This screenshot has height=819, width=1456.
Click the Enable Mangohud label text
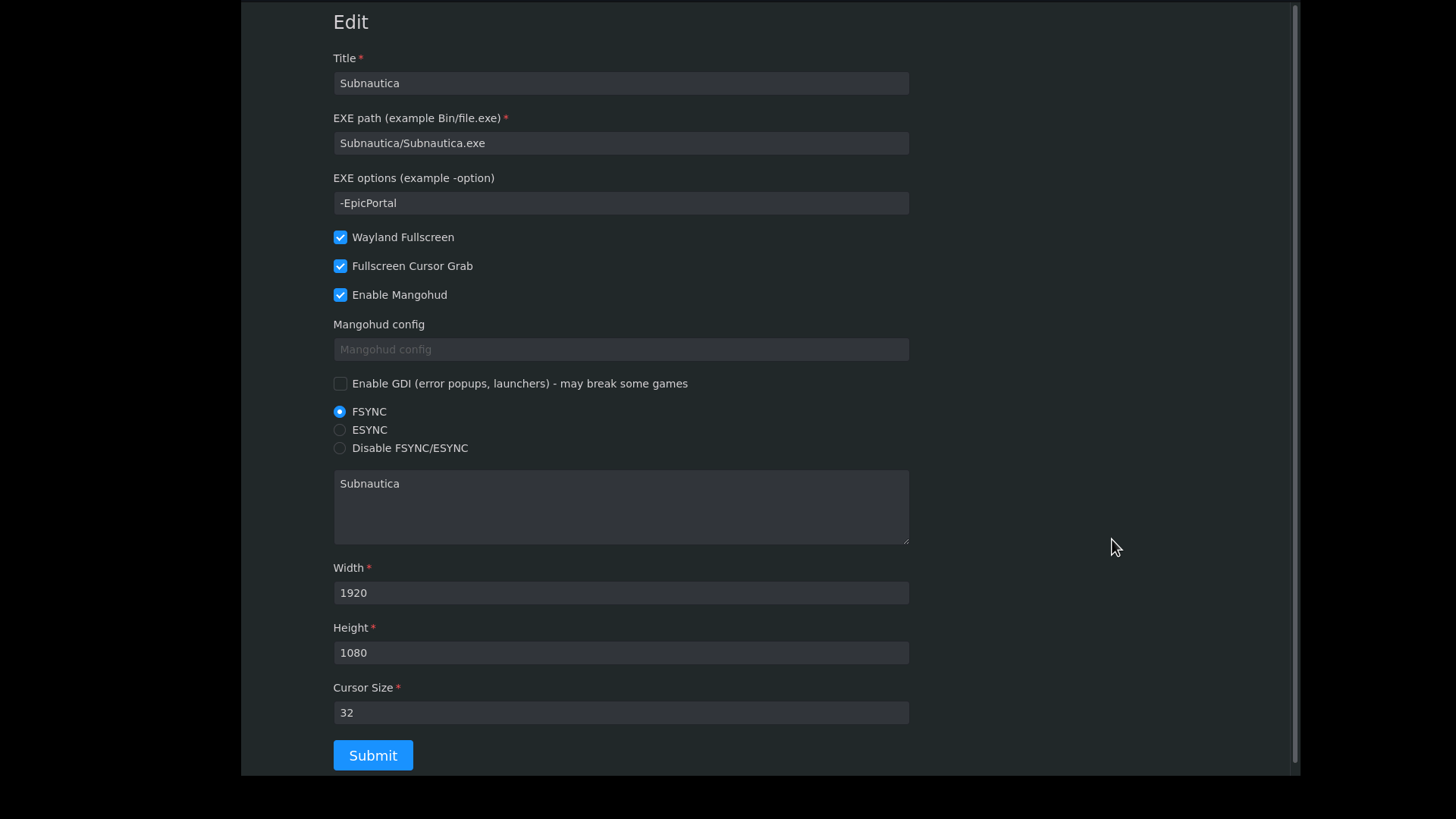(399, 295)
